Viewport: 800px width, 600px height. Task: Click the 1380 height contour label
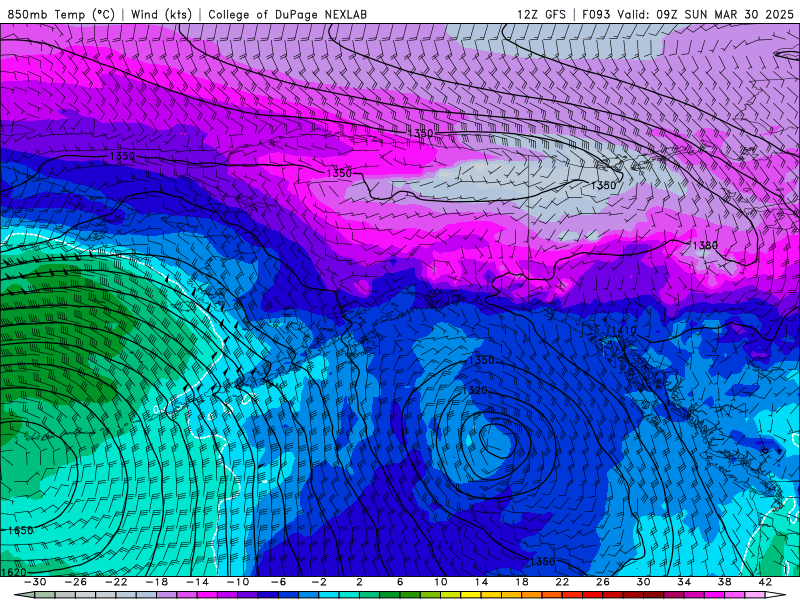click(705, 245)
